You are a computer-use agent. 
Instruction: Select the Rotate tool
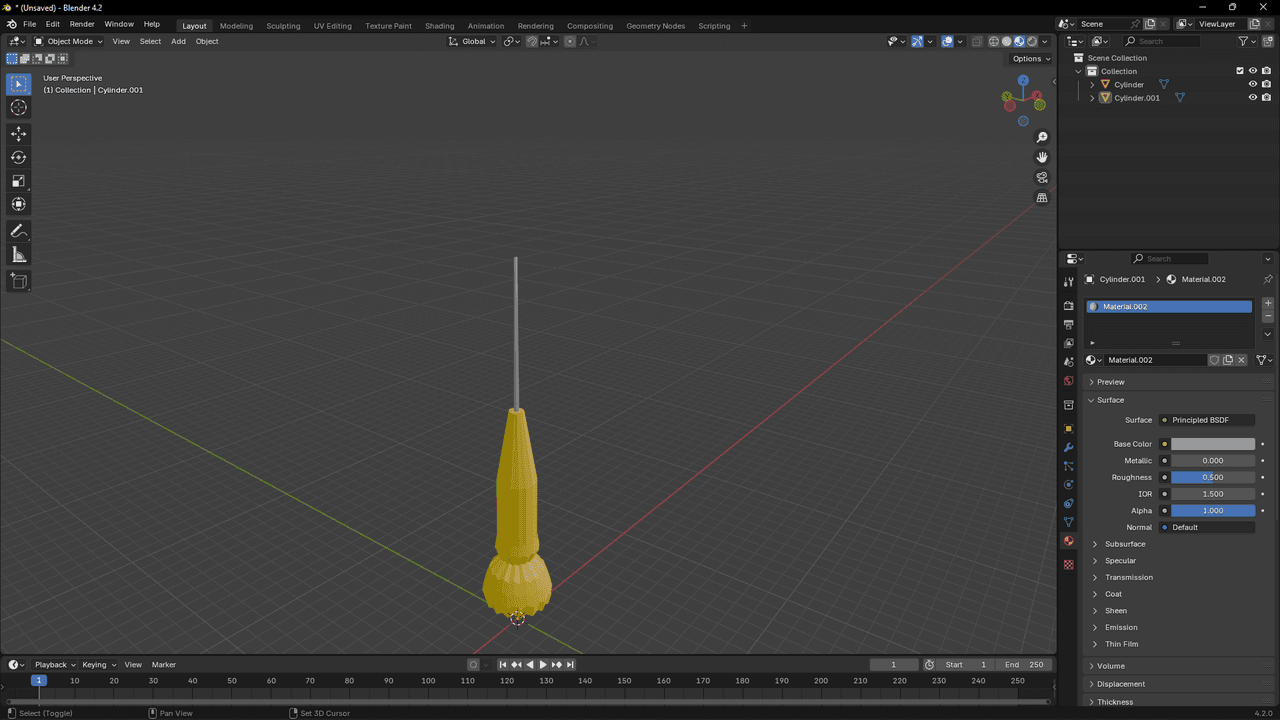18,157
